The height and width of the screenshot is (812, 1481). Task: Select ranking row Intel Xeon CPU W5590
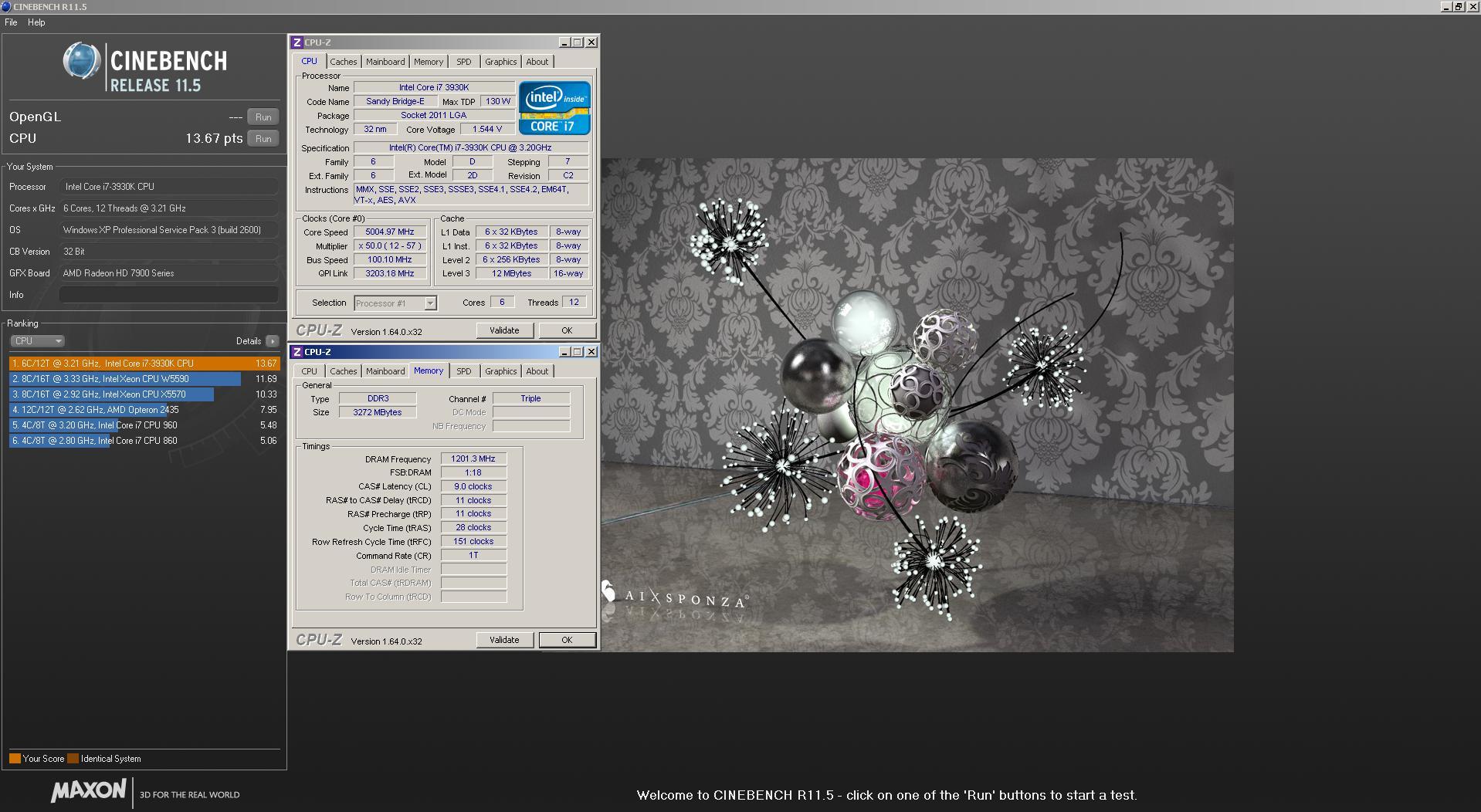[x=144, y=379]
